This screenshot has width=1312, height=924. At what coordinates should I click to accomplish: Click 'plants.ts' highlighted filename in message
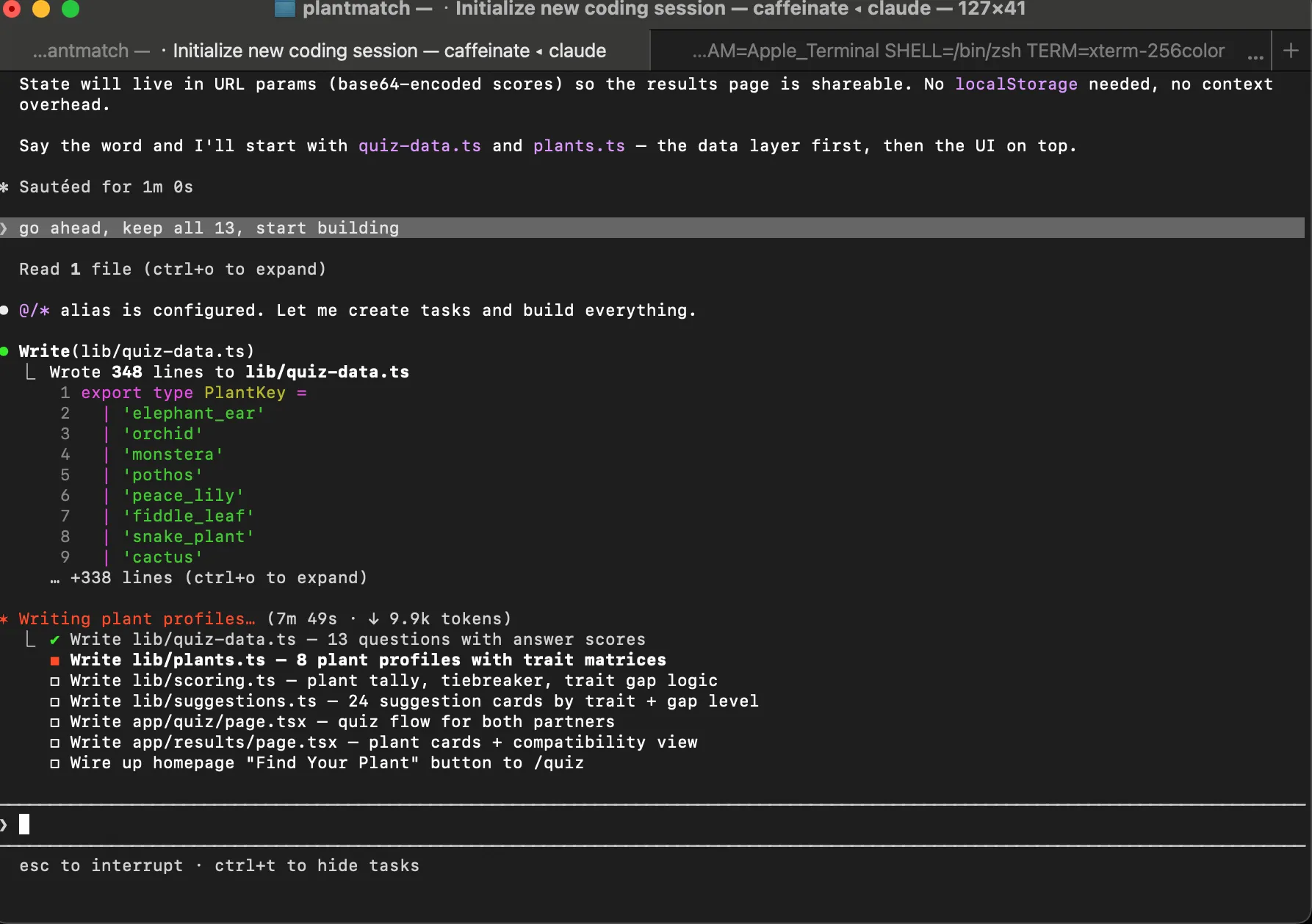pyautogui.click(x=579, y=146)
